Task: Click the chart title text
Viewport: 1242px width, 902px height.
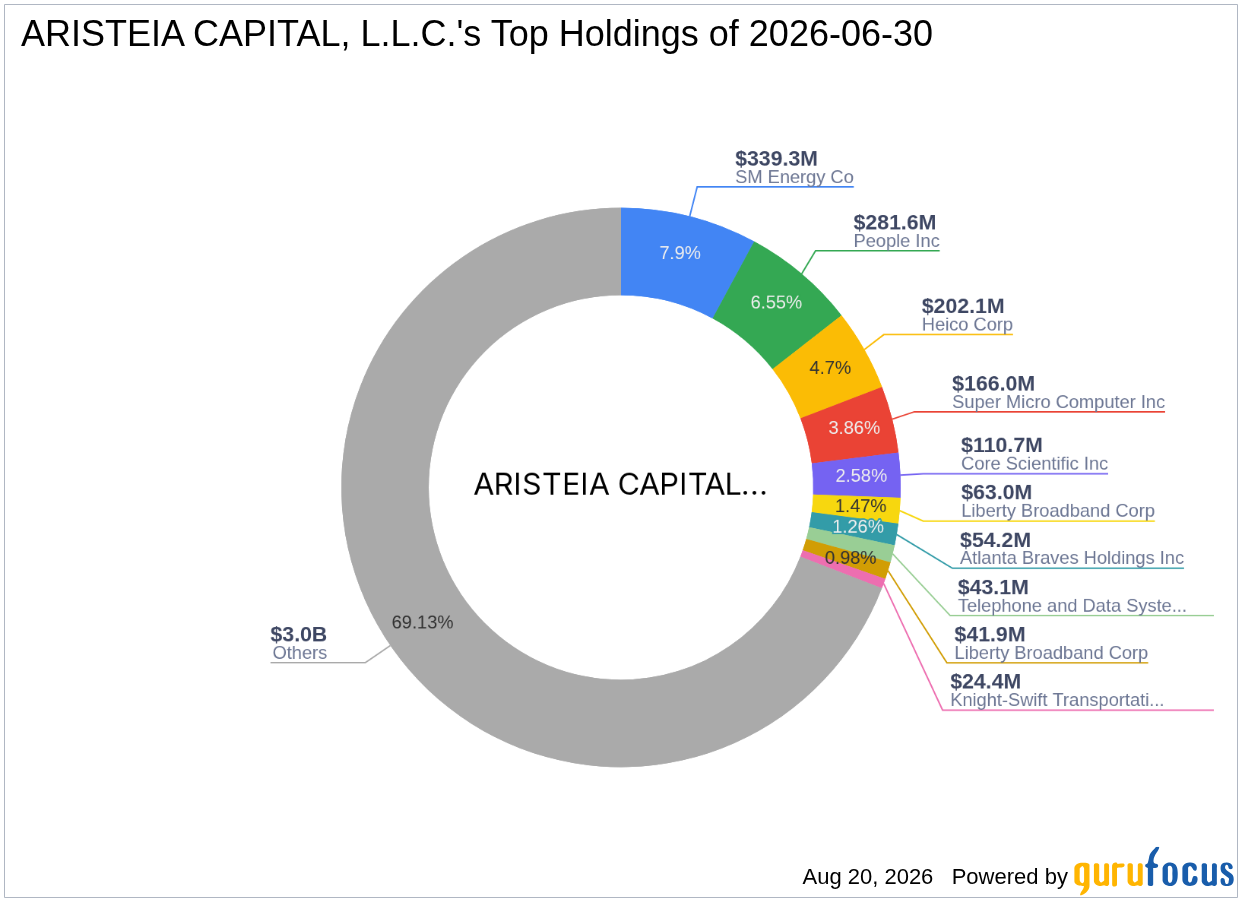Action: click(x=477, y=34)
